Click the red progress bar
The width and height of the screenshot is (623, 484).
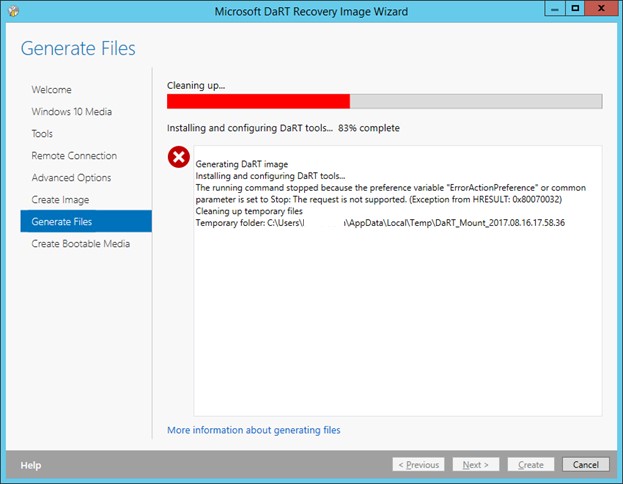point(258,101)
